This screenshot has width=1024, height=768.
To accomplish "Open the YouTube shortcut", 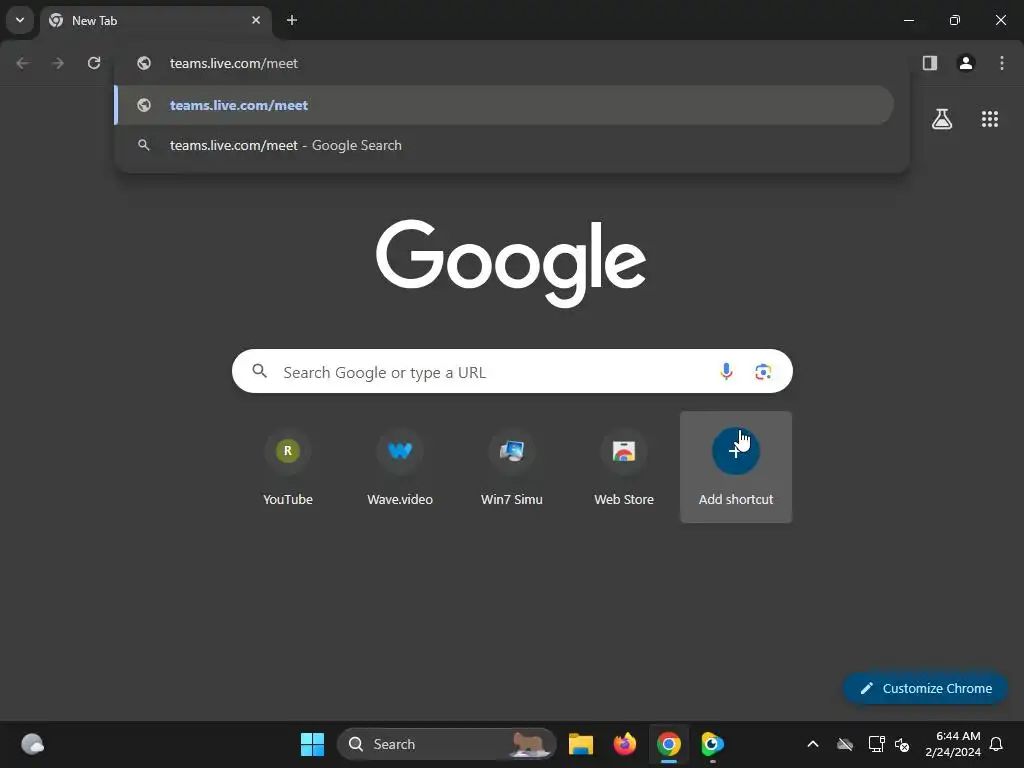I will (x=288, y=467).
